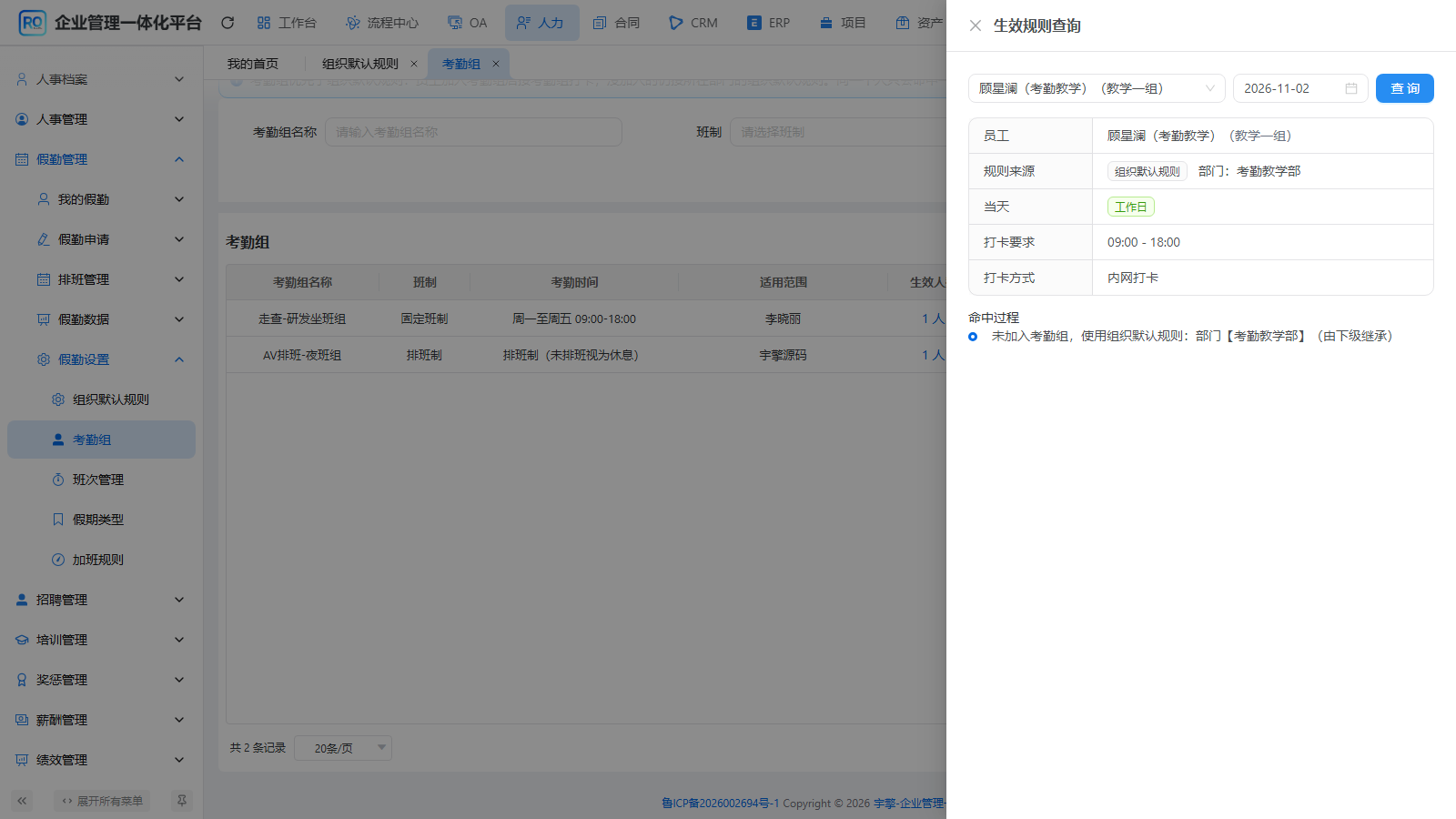
Task: Click the 加班规则 icon
Action: click(58, 560)
